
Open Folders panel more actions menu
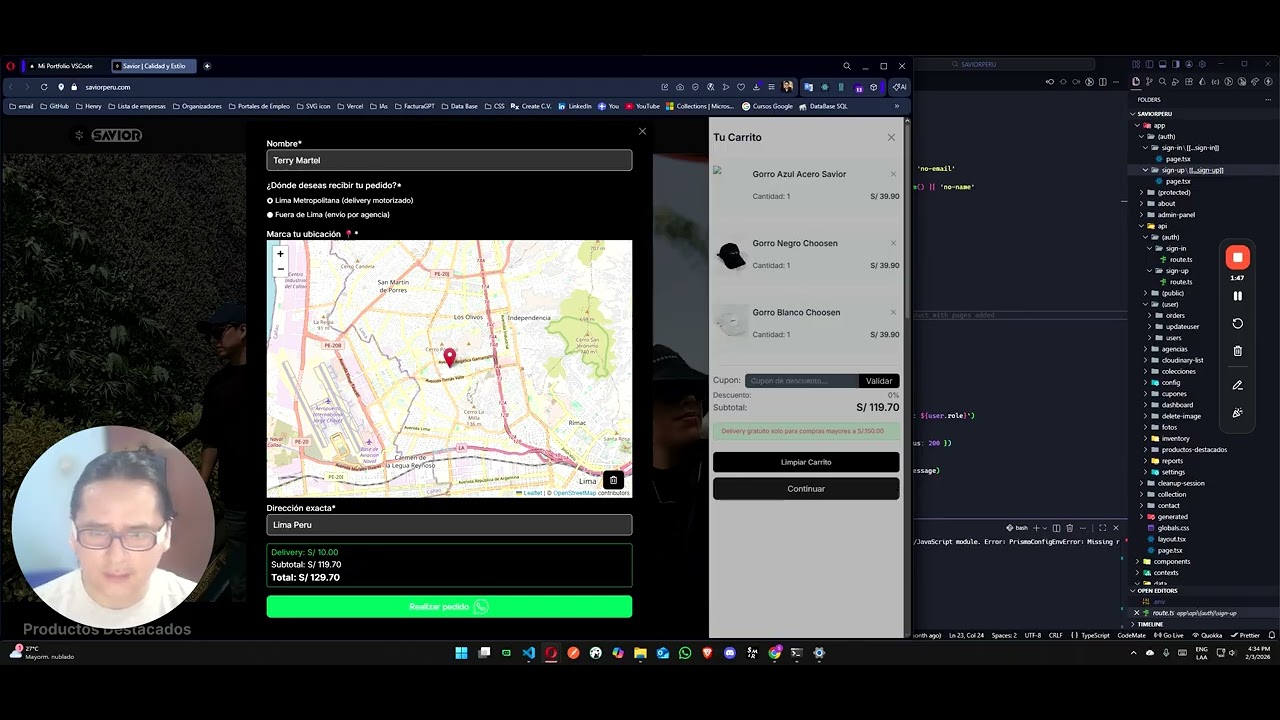click(1269, 99)
